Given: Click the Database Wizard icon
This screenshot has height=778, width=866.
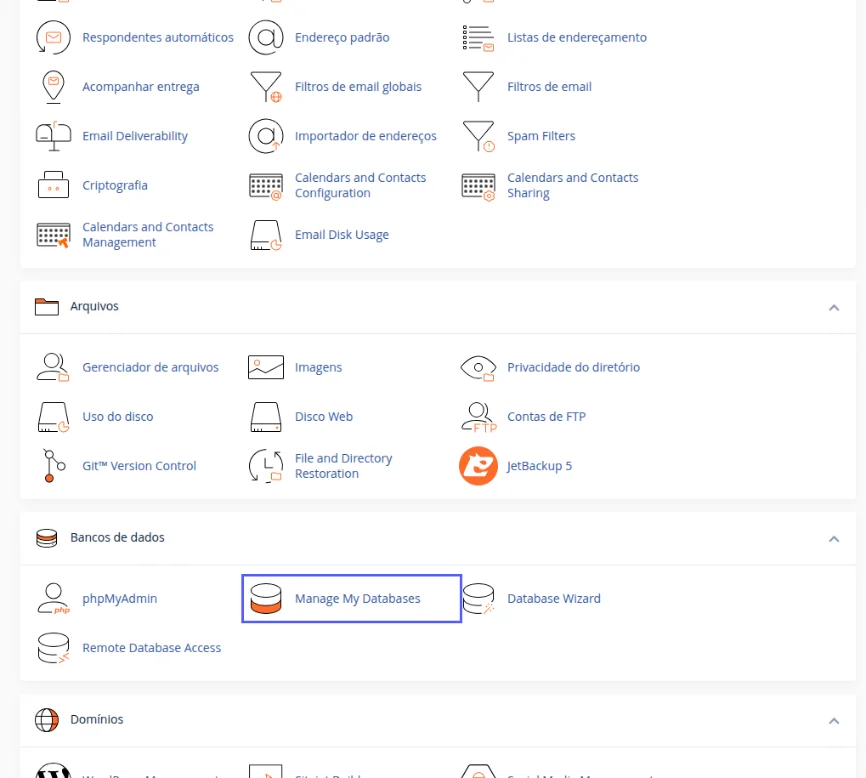Looking at the screenshot, I should [478, 599].
